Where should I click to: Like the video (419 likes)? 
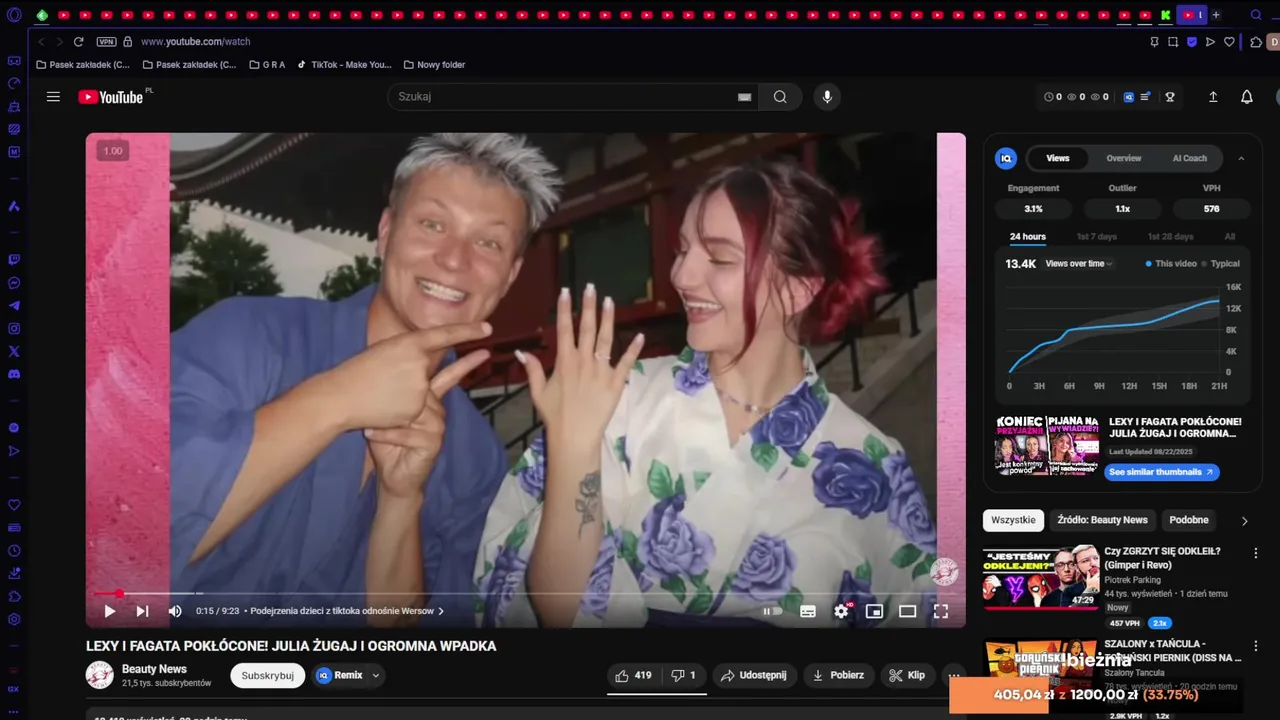[634, 675]
